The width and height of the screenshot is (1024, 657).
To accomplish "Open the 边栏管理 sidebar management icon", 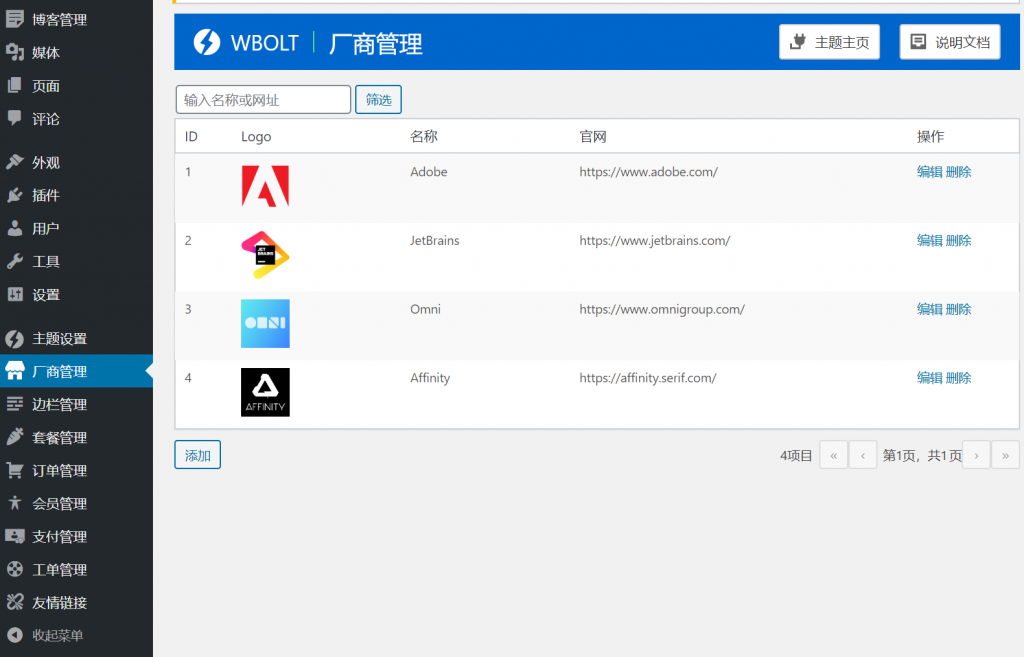I will coord(14,404).
